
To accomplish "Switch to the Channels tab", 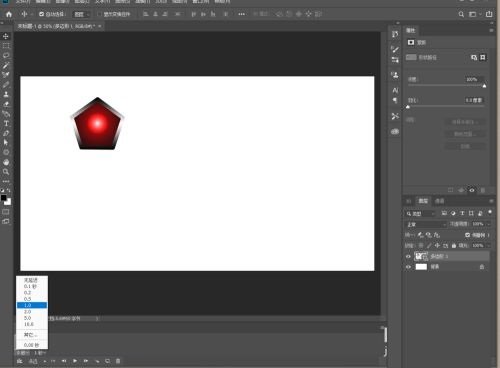I will pyautogui.click(x=439, y=201).
